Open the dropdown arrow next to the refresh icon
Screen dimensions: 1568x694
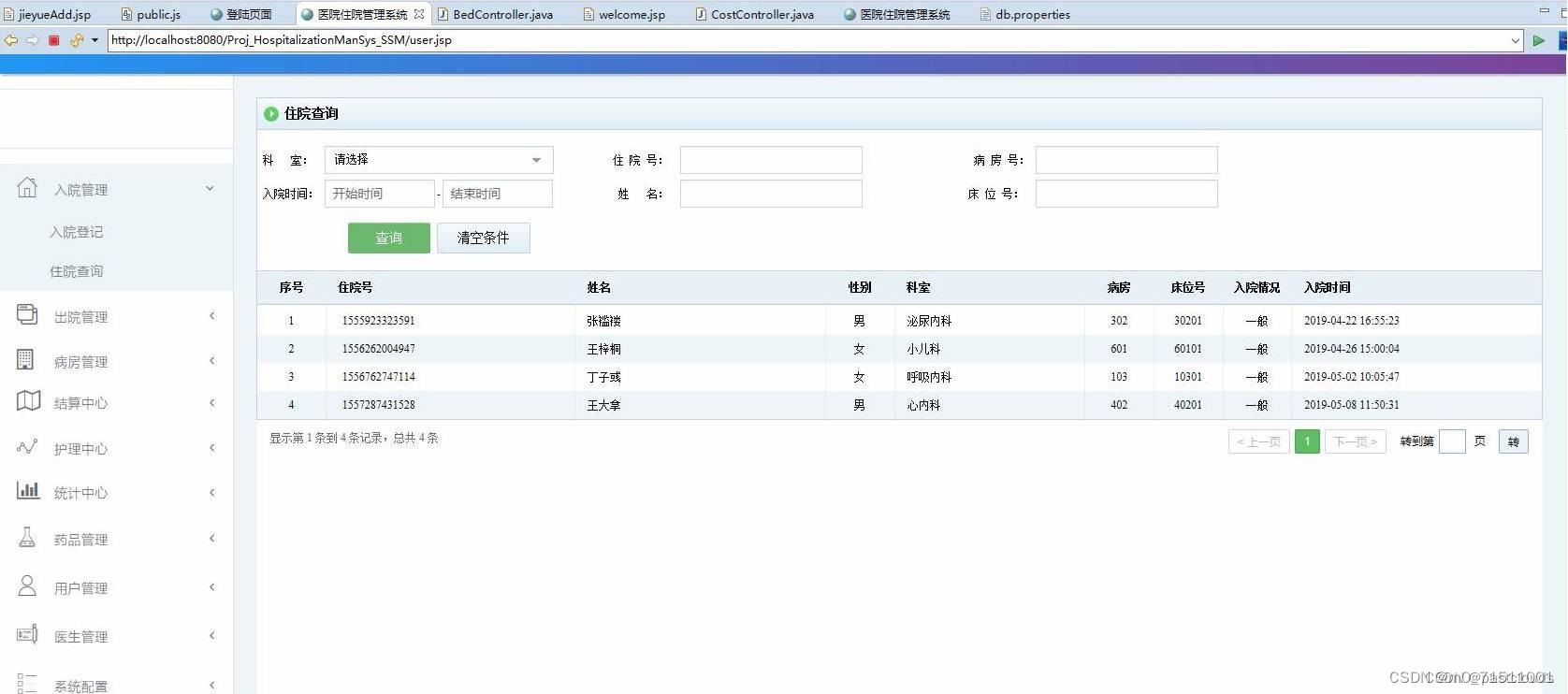pos(94,40)
